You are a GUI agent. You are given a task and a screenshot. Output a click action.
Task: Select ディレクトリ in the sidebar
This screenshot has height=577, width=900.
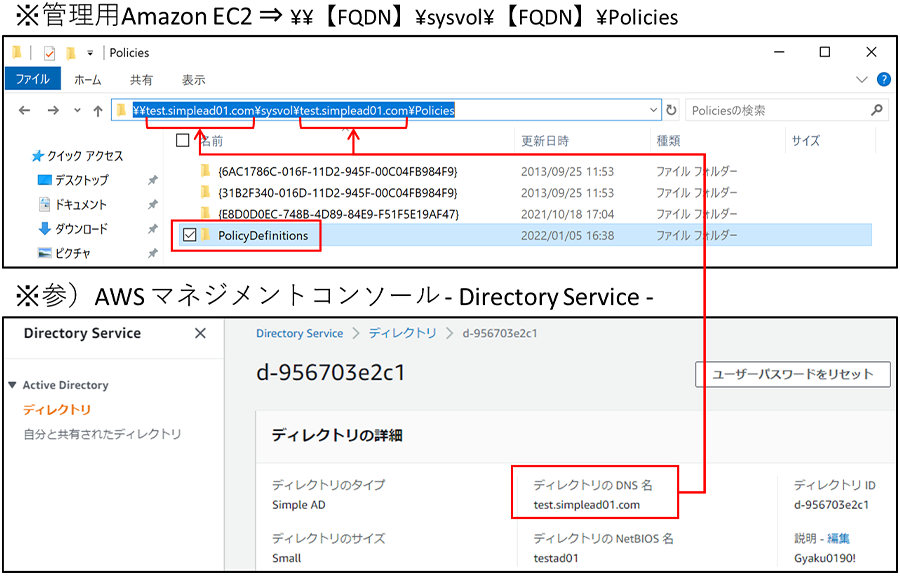point(57,410)
